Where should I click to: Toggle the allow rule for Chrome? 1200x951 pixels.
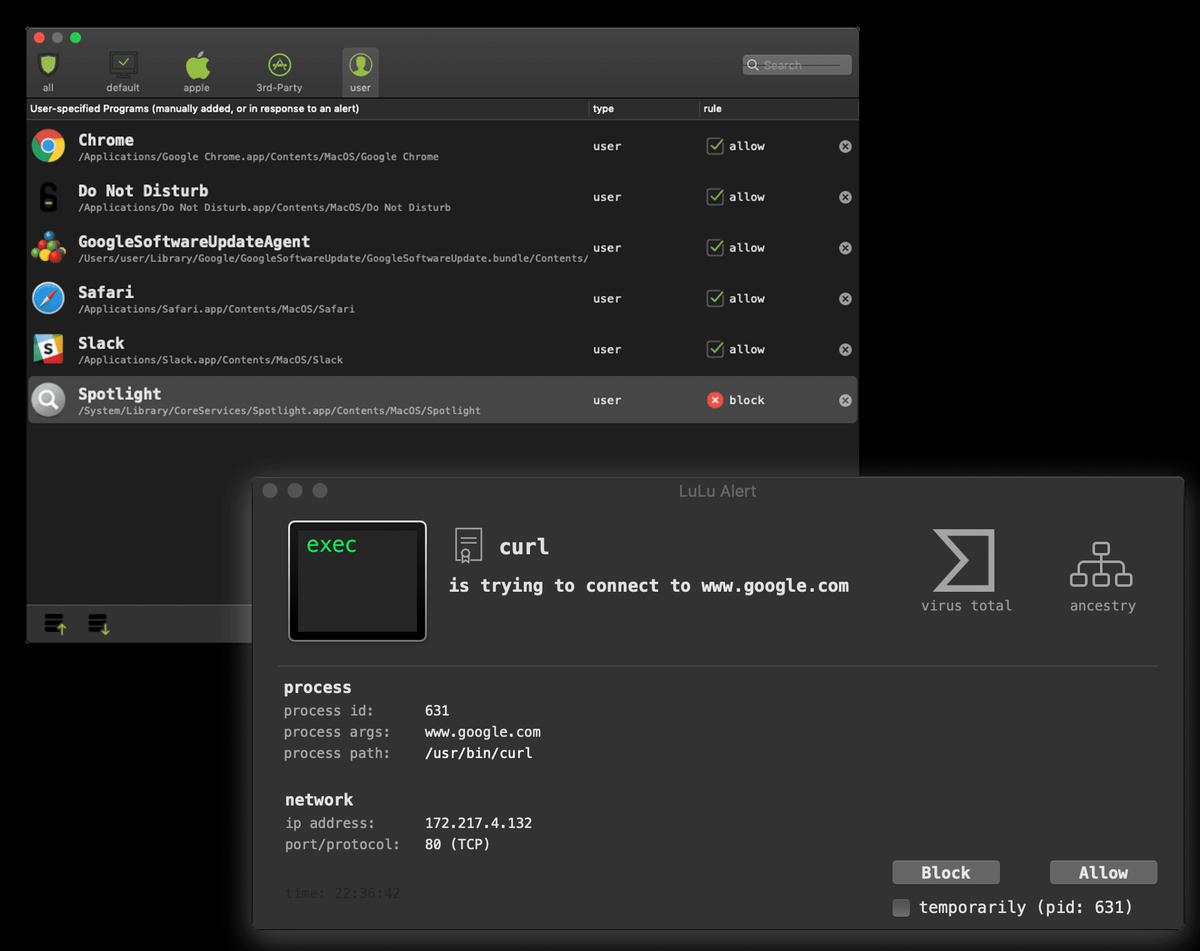click(x=716, y=145)
